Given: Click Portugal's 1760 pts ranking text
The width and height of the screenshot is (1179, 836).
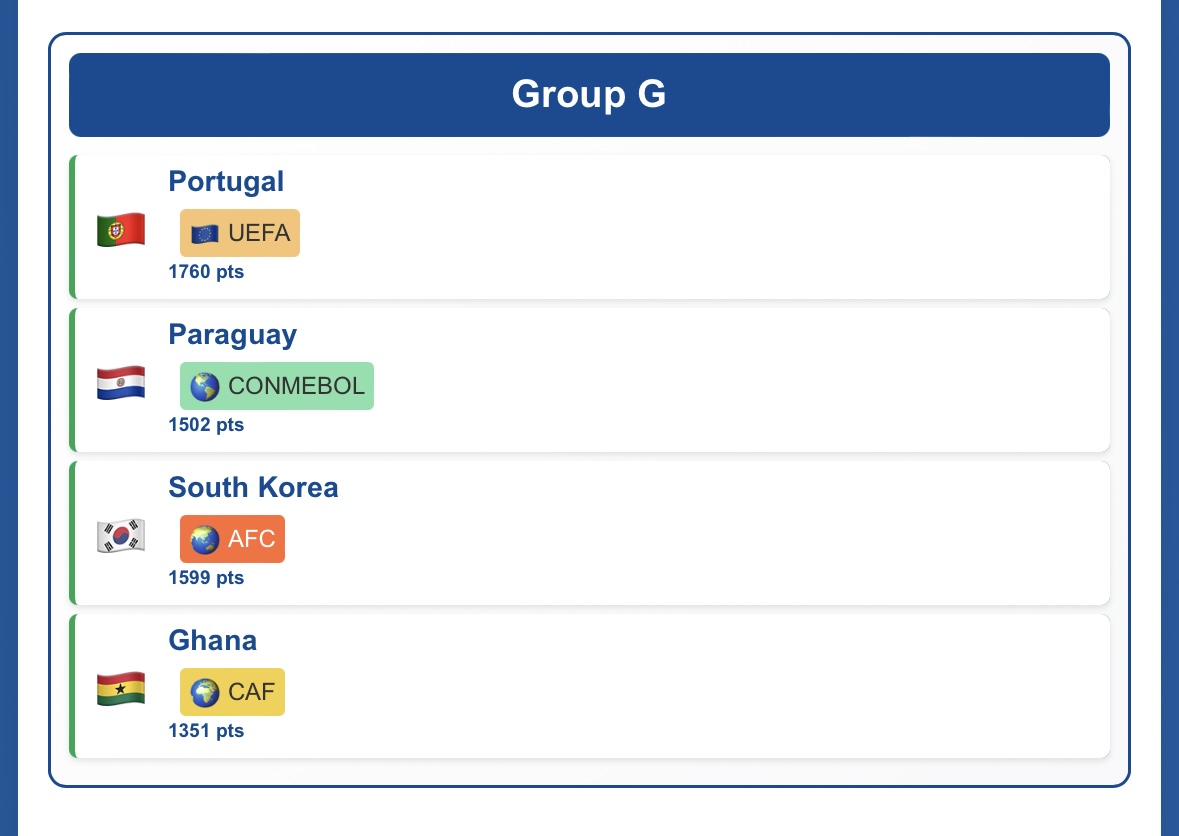Looking at the screenshot, I should 206,271.
